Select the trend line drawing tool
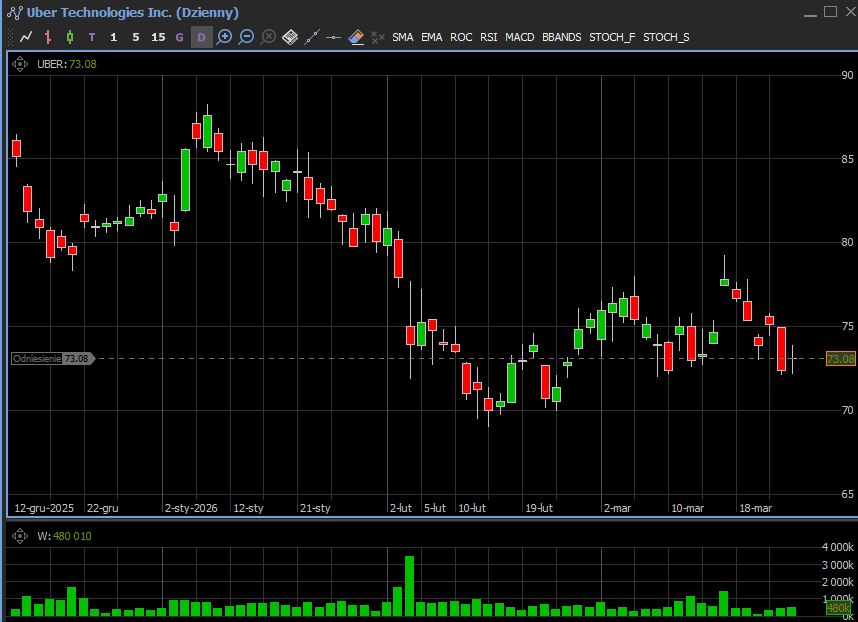The height and width of the screenshot is (622, 858). (x=312, y=37)
